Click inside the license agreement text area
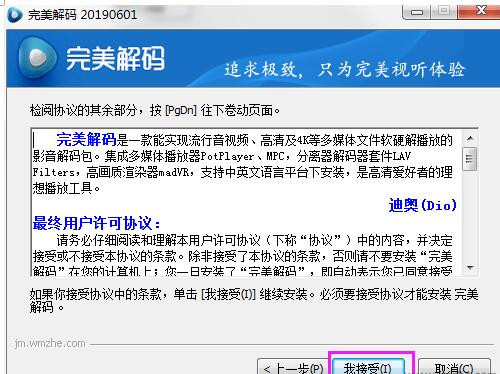This screenshot has width=500, height=374. point(247,202)
